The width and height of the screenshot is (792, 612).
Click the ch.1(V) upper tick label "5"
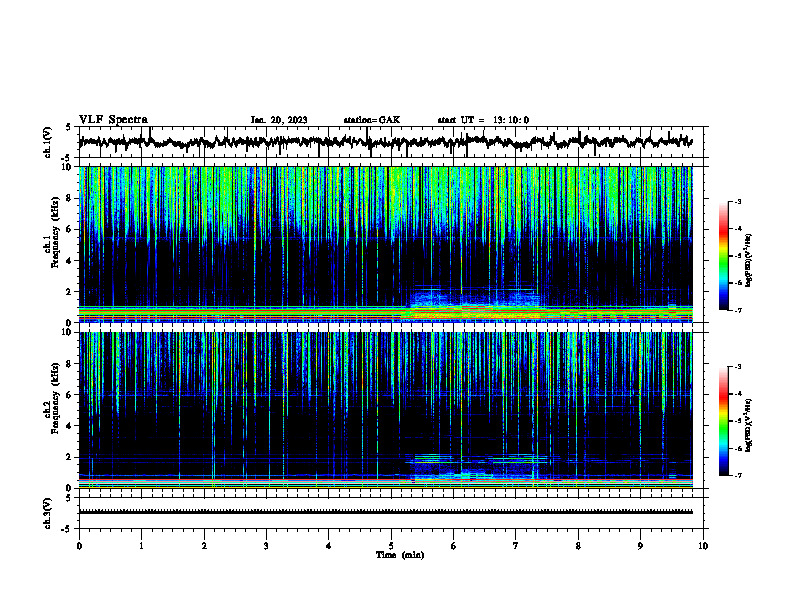pyautogui.click(x=68, y=127)
